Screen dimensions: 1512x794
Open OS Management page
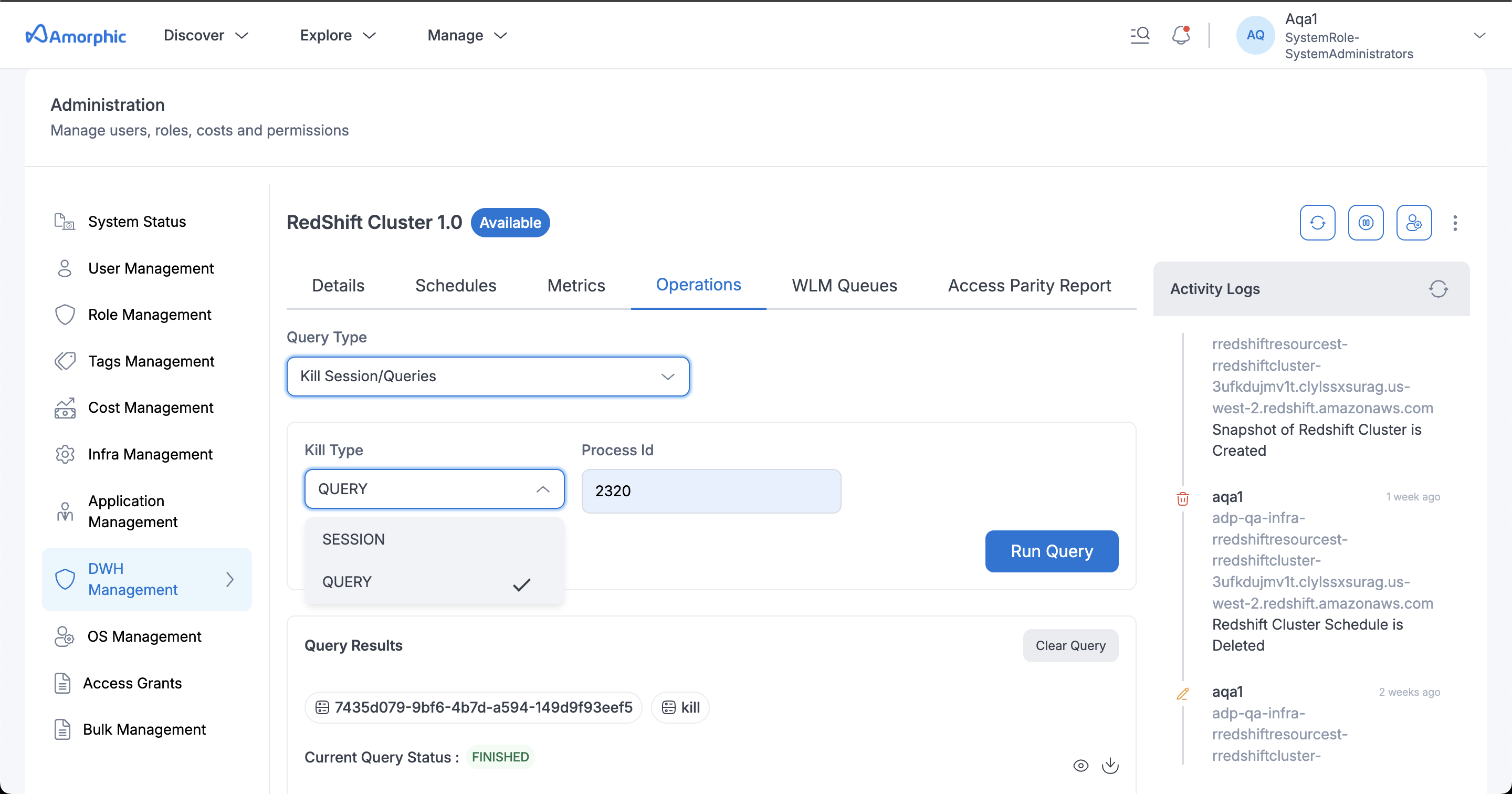click(144, 636)
